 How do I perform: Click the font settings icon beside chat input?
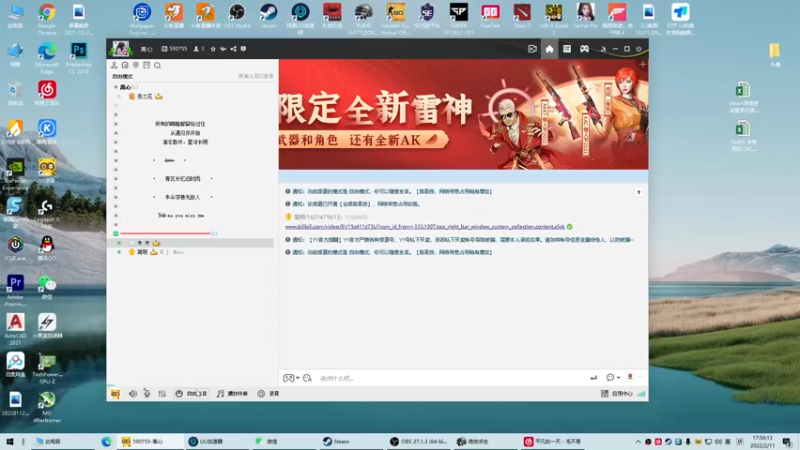point(307,378)
